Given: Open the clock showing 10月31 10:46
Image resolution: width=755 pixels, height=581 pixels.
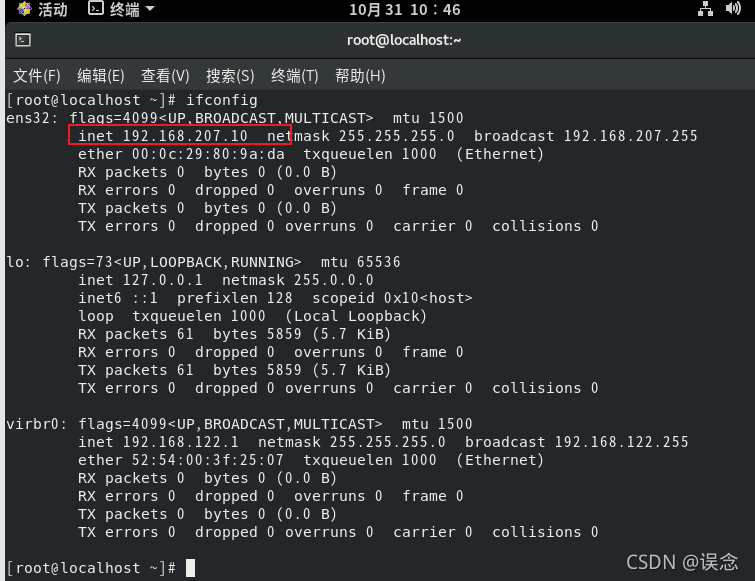Looking at the screenshot, I should click(x=404, y=10).
